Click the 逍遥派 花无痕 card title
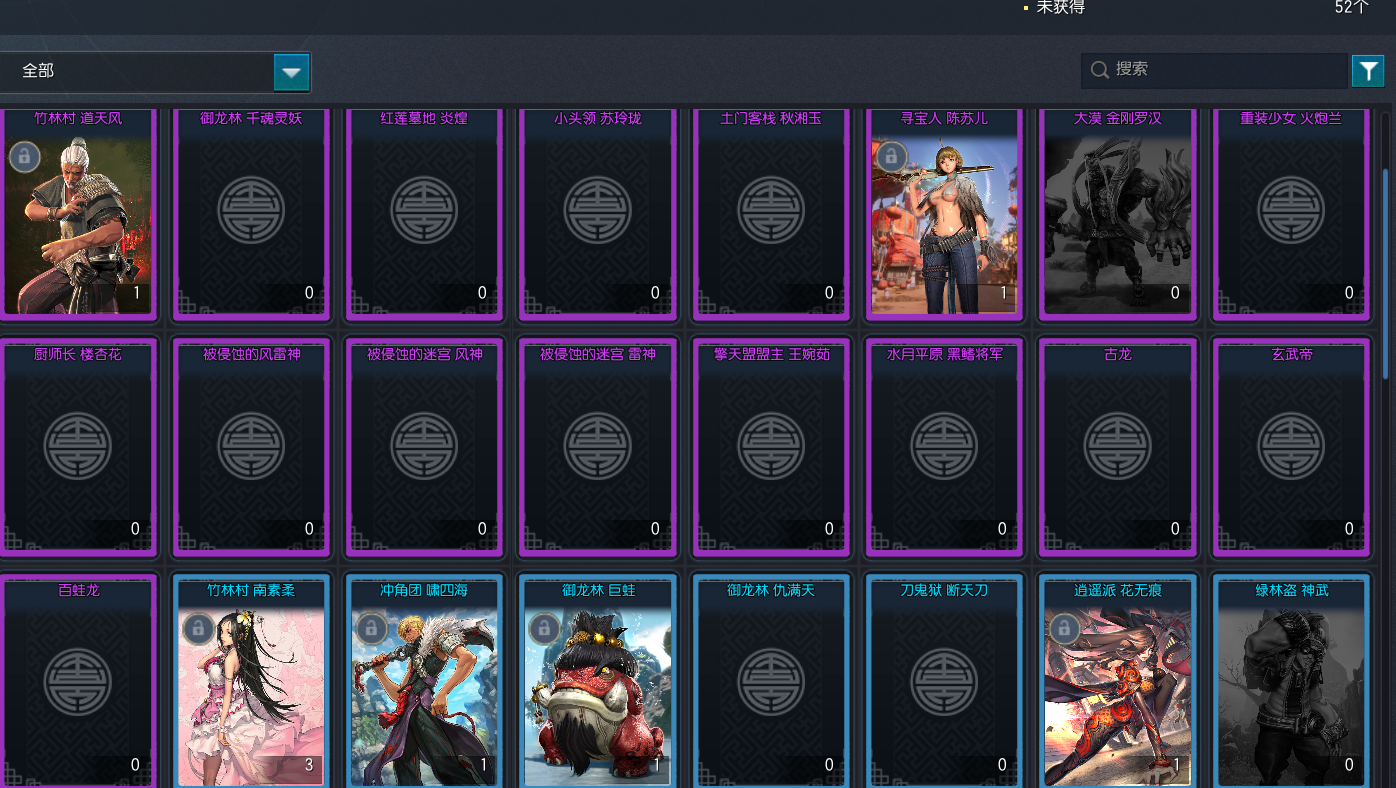 (x=1118, y=590)
